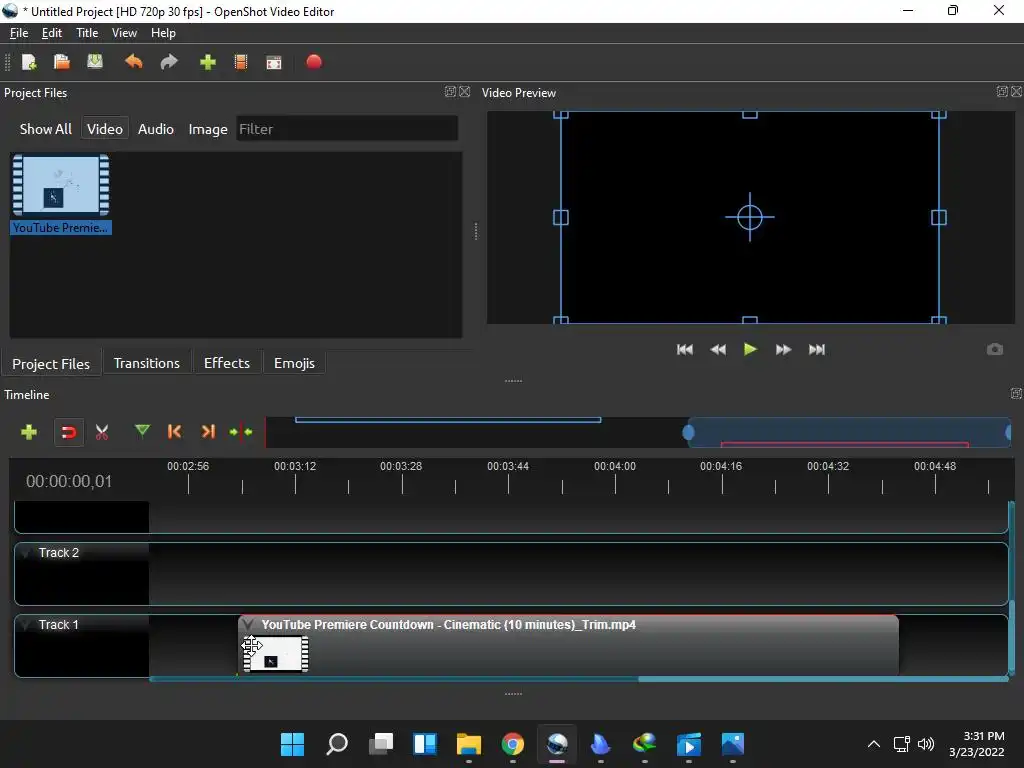Undock the Timeline panel

1016,393
